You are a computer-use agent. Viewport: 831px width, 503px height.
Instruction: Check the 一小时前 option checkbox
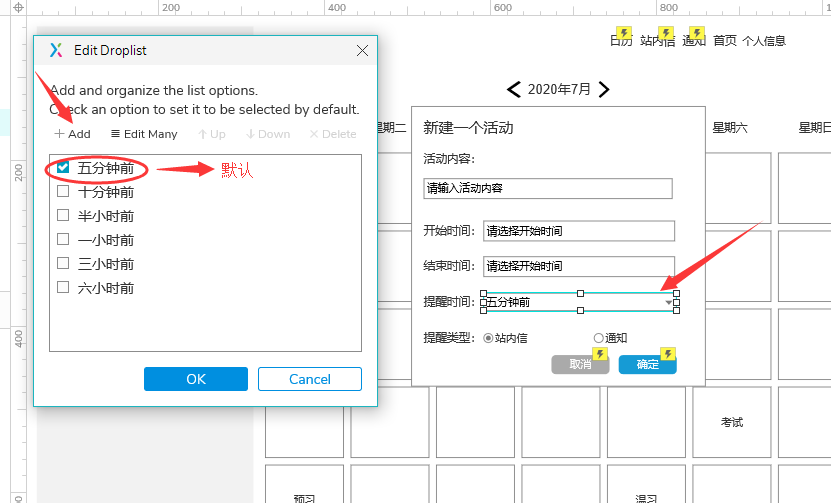click(x=63, y=239)
